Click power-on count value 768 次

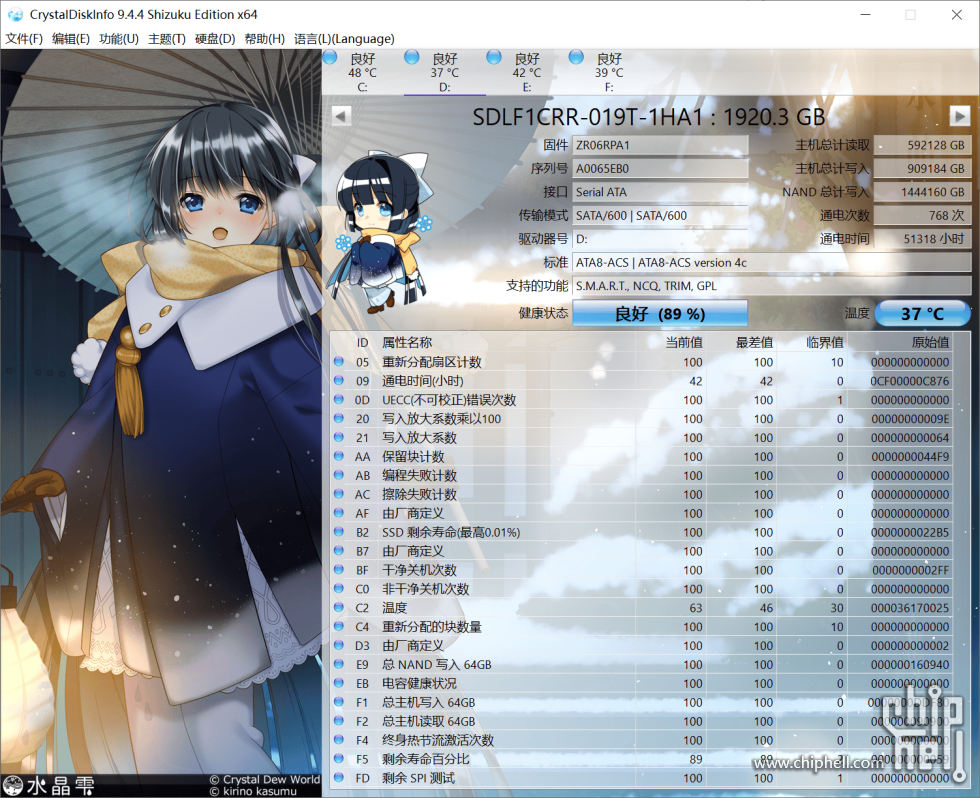(x=922, y=216)
